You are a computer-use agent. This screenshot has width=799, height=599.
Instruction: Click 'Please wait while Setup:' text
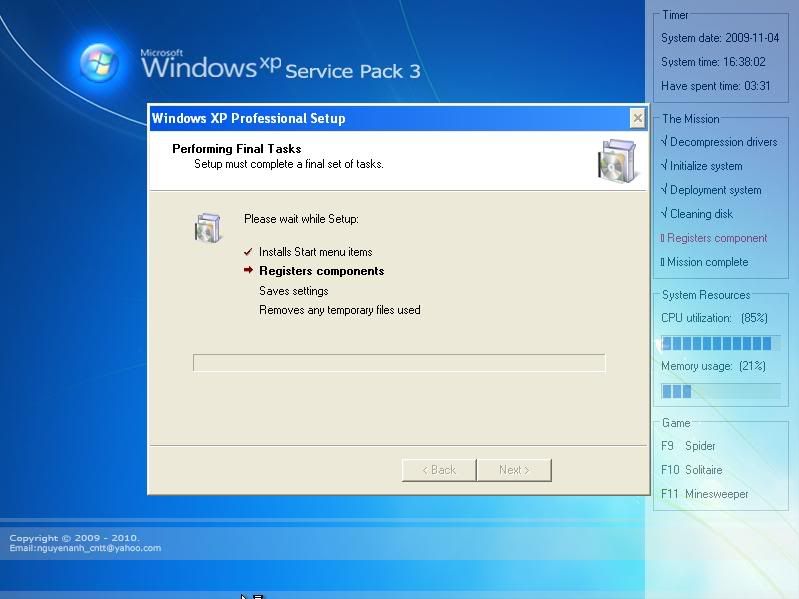pyautogui.click(x=301, y=219)
